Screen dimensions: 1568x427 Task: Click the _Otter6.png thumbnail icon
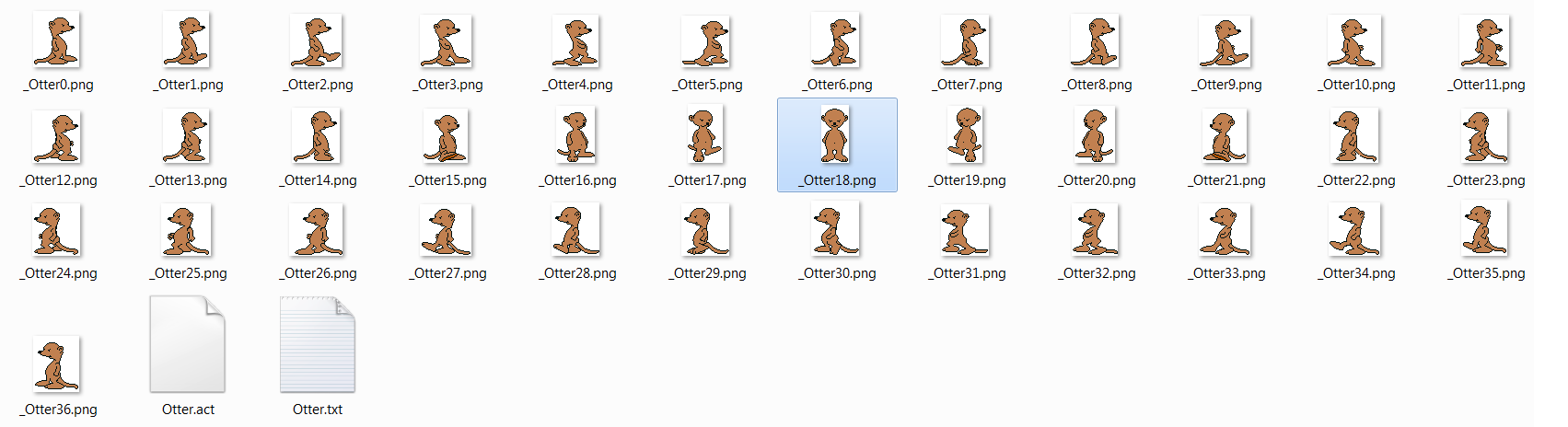point(836,40)
